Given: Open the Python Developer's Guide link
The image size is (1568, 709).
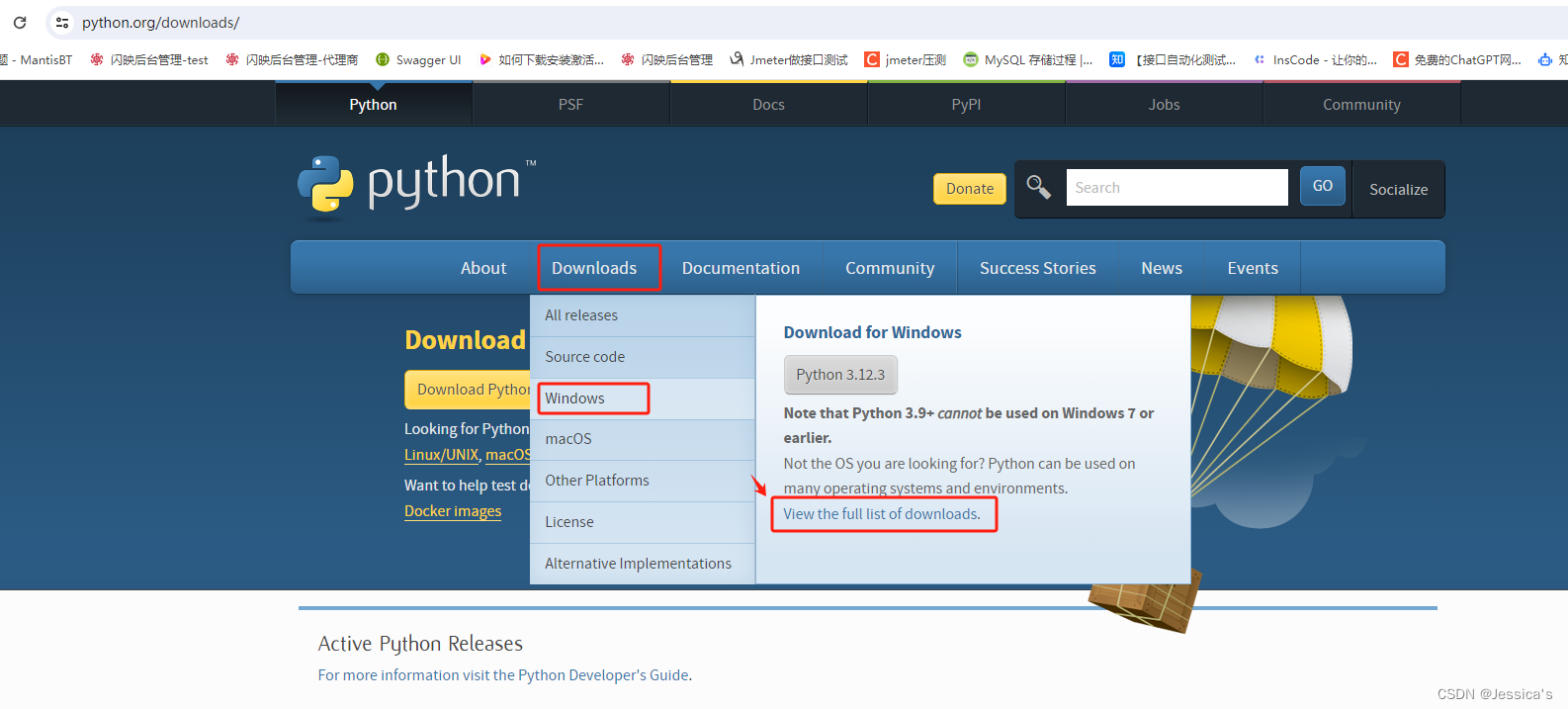Looking at the screenshot, I should point(603,675).
